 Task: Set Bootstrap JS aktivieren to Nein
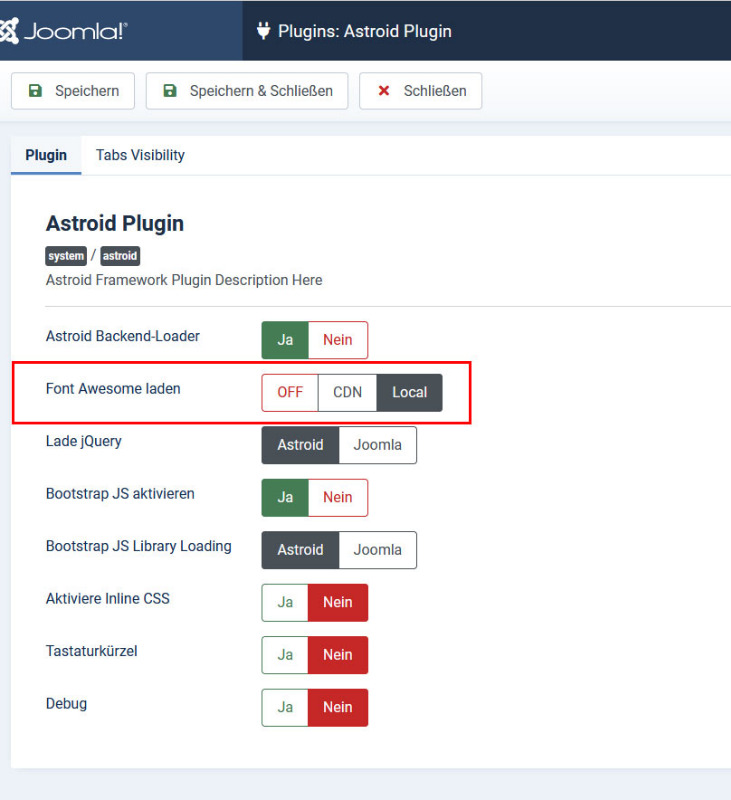pyautogui.click(x=338, y=497)
